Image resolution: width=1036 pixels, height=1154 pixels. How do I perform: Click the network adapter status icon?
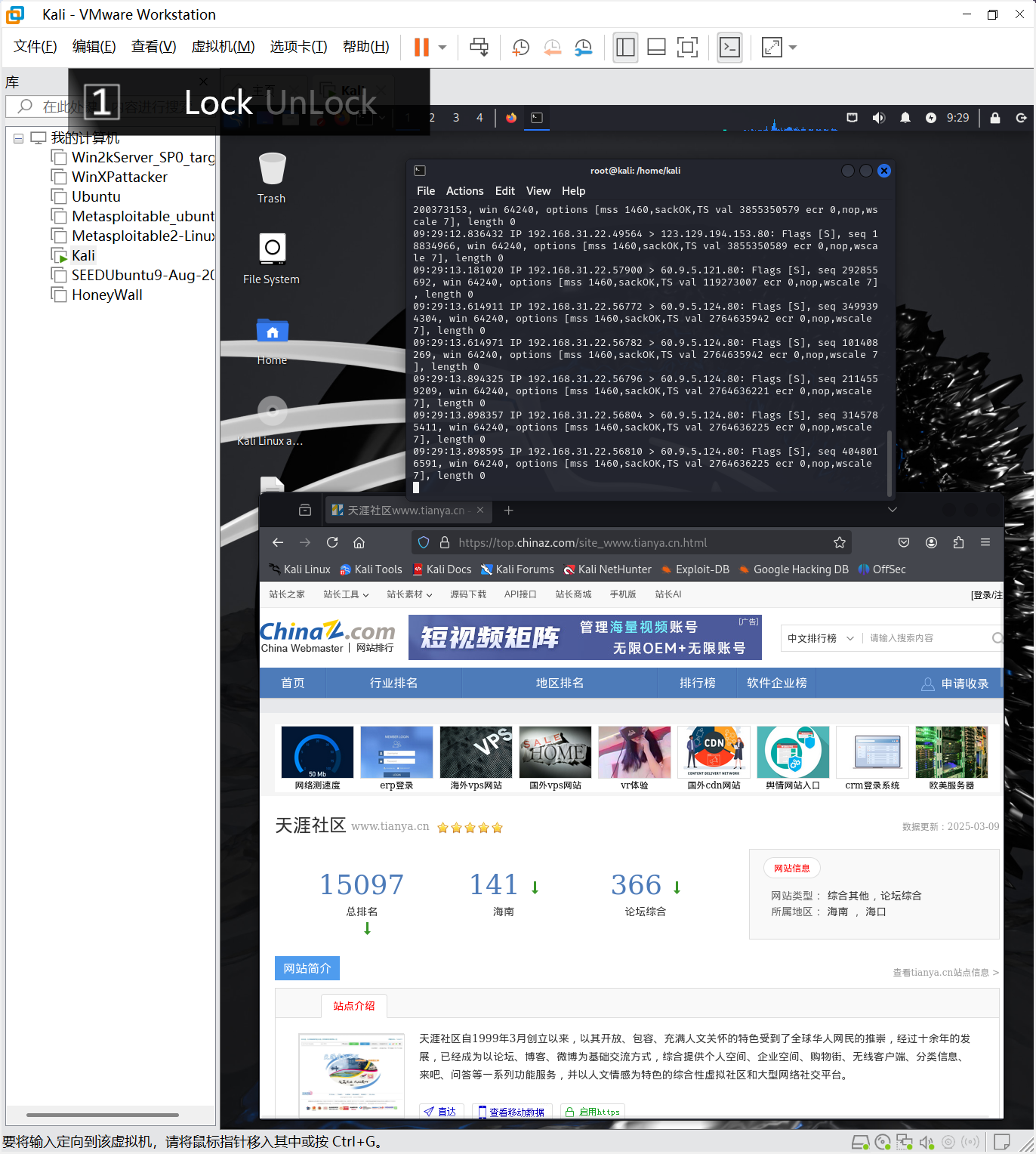click(x=904, y=1142)
